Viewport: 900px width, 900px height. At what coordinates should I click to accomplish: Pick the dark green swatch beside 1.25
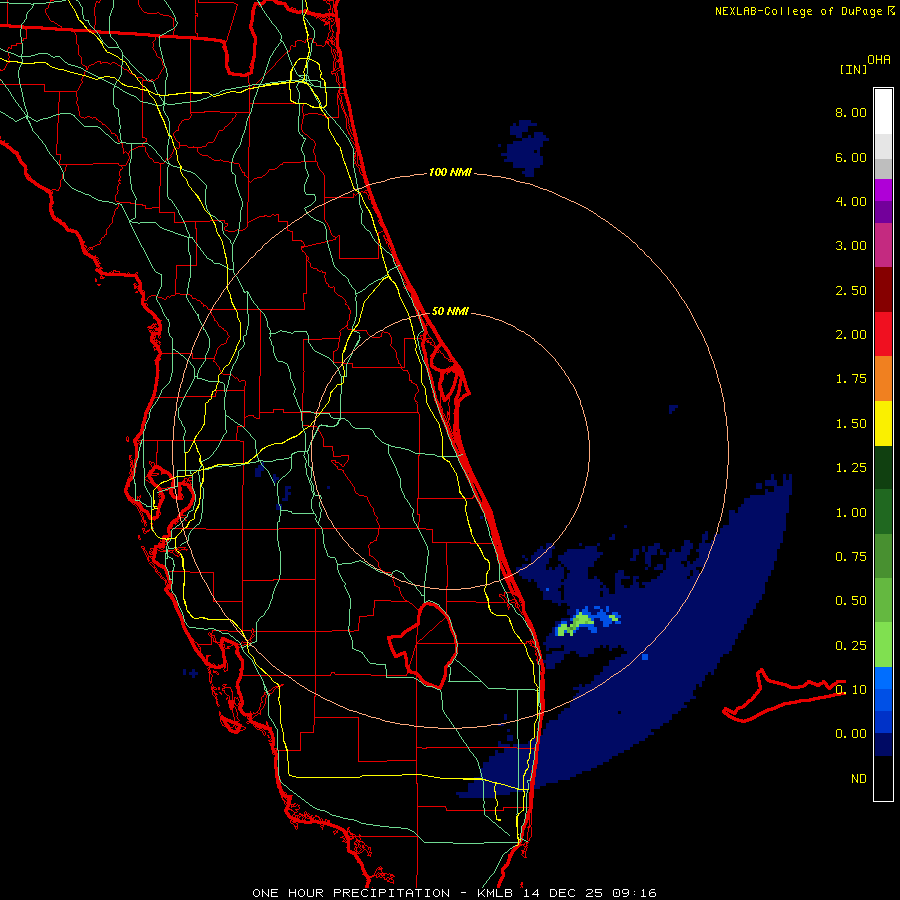click(x=883, y=468)
